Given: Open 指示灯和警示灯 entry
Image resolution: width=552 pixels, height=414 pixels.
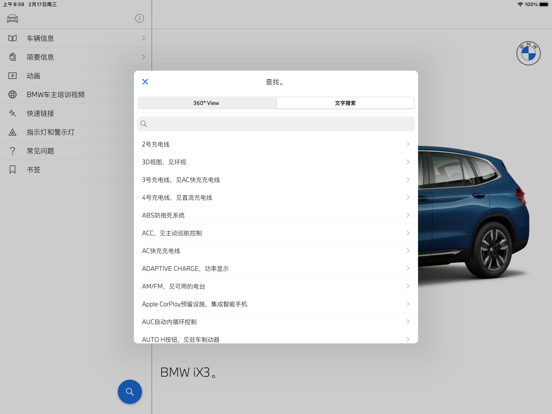Looking at the screenshot, I should coord(76,132).
